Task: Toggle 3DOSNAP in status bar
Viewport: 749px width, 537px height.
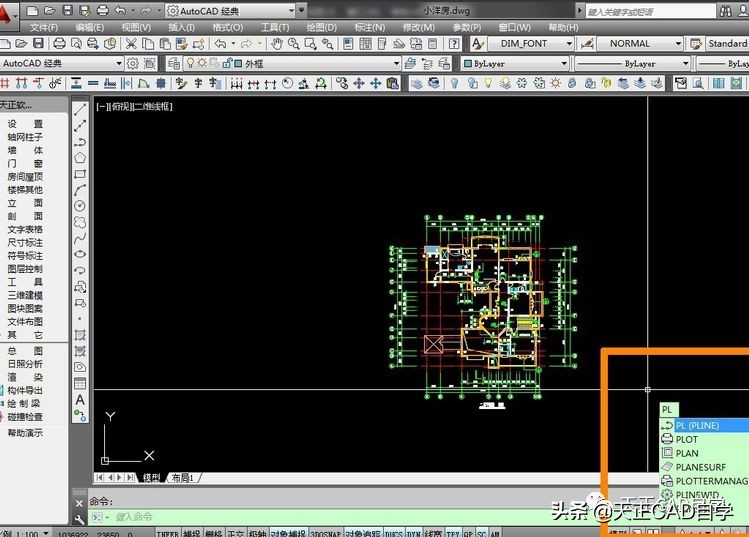Action: coord(326,533)
